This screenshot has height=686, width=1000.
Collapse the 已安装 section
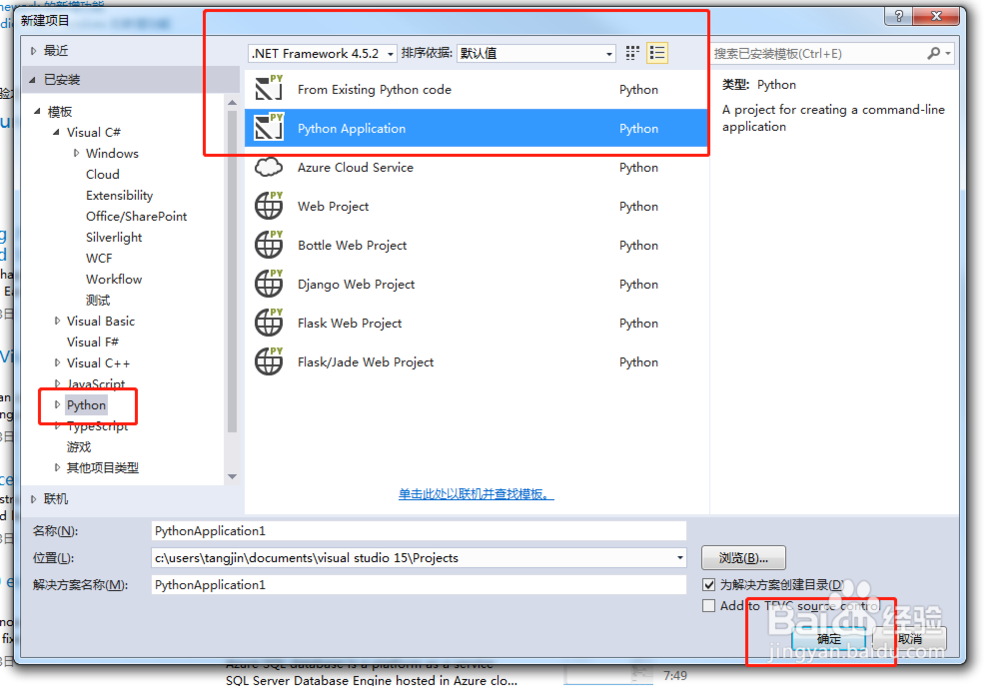[33, 80]
